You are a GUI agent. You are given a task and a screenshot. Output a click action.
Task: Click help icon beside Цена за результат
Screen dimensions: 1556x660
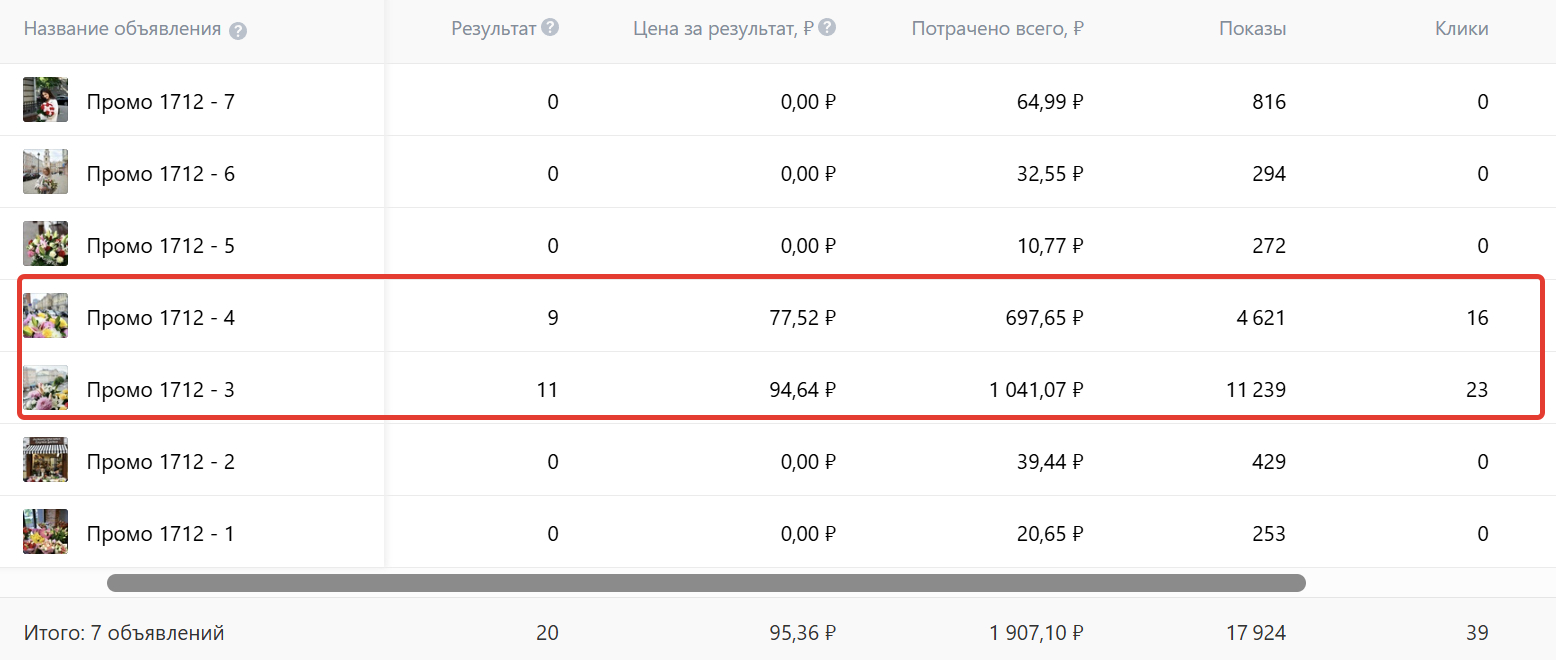click(x=827, y=28)
